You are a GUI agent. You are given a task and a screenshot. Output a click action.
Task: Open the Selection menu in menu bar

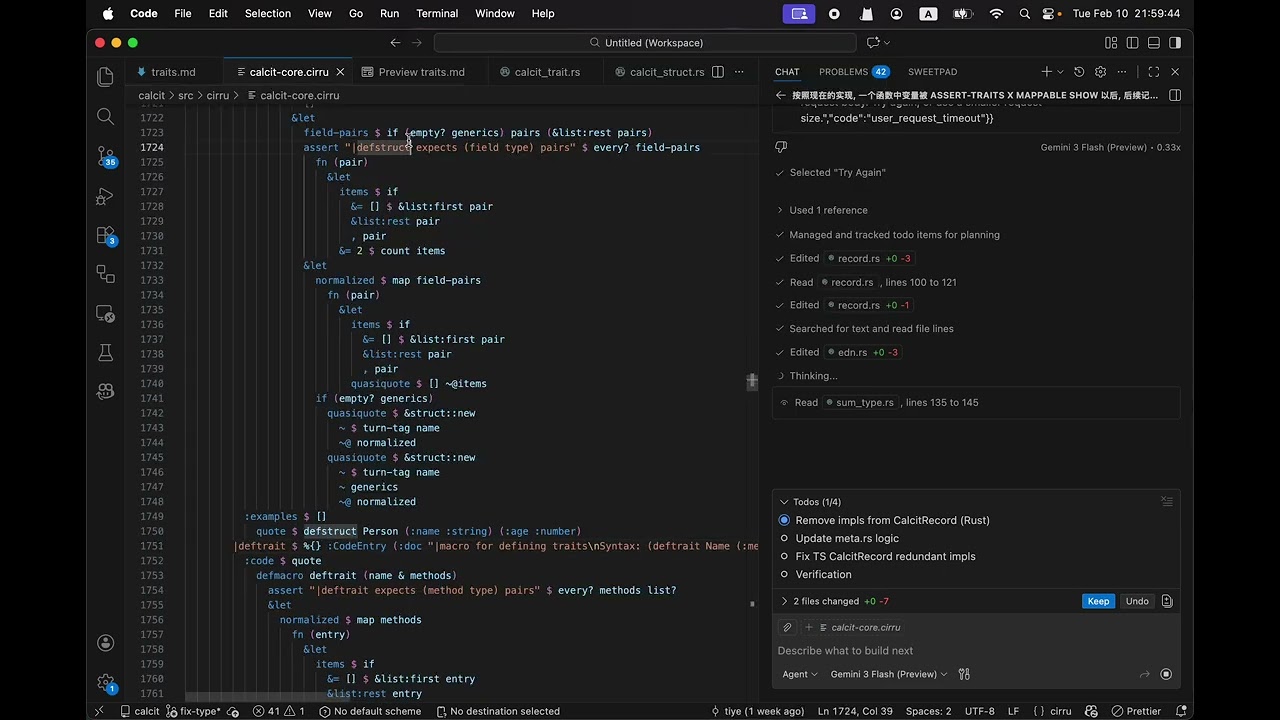coord(268,13)
